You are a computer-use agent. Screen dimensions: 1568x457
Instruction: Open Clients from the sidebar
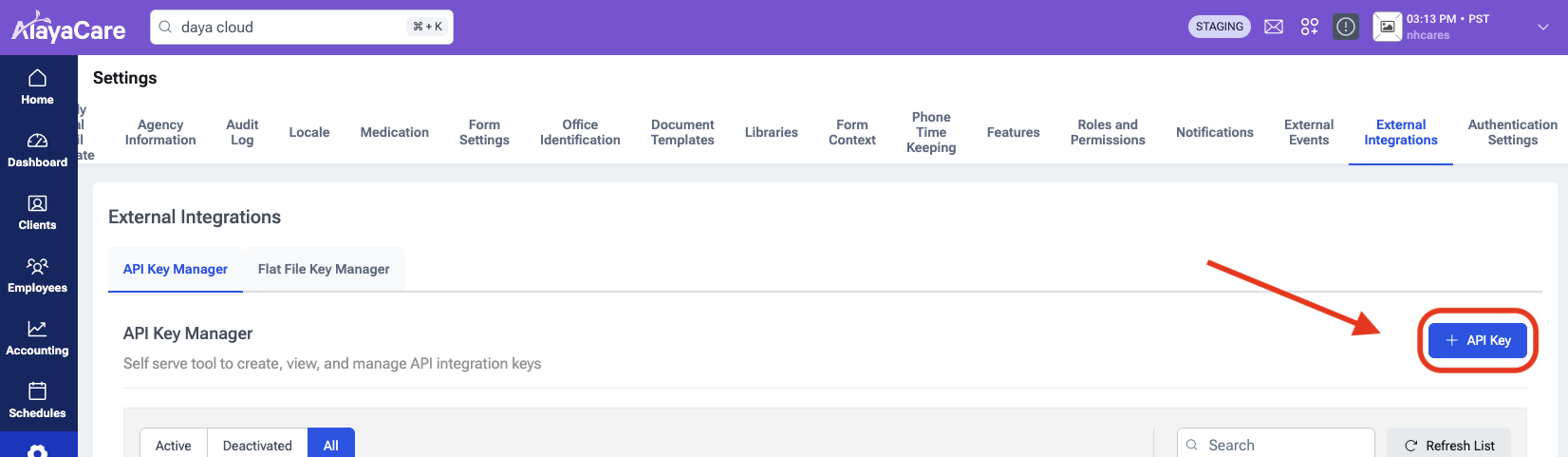pos(38,213)
